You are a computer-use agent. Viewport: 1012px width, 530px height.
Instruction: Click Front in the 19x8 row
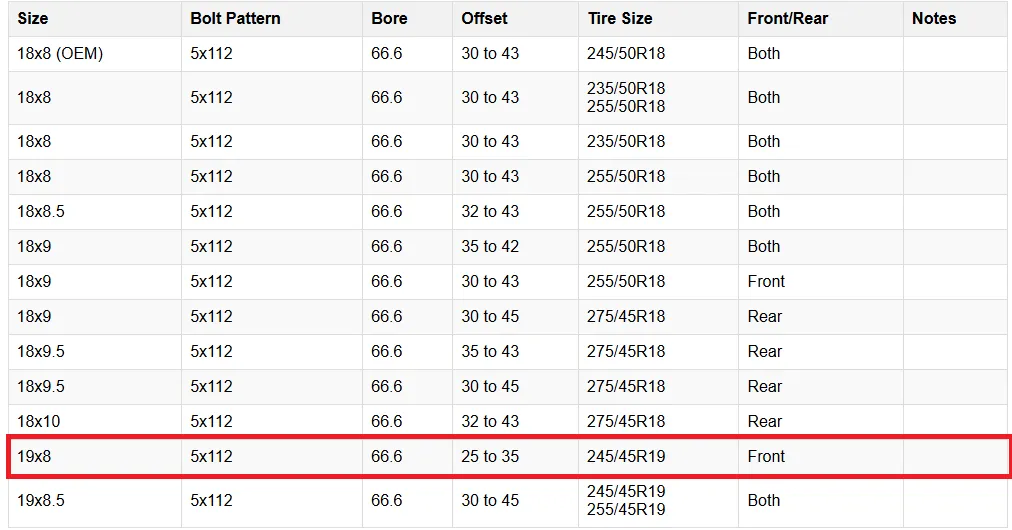(x=766, y=457)
